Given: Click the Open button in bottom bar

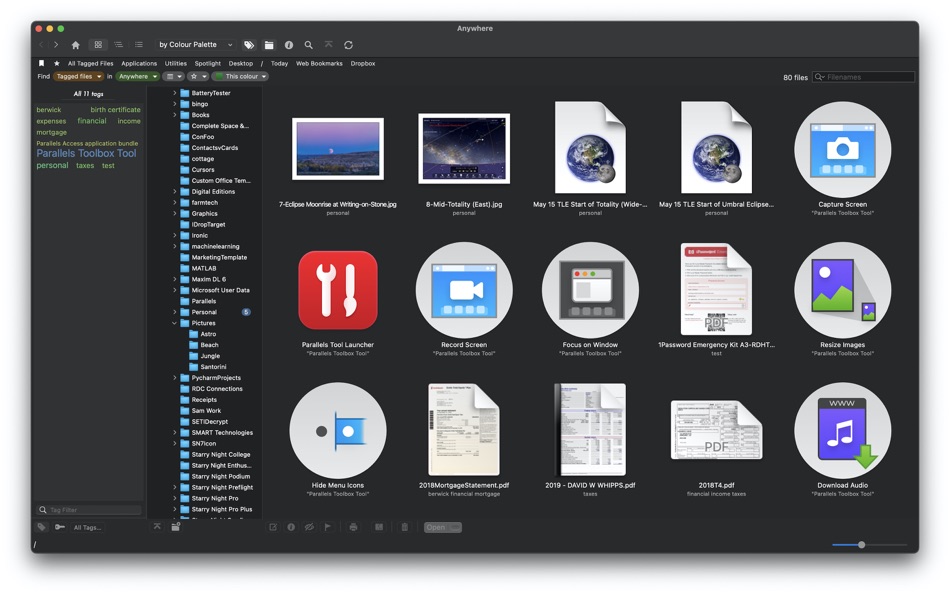Looking at the screenshot, I should [443, 527].
